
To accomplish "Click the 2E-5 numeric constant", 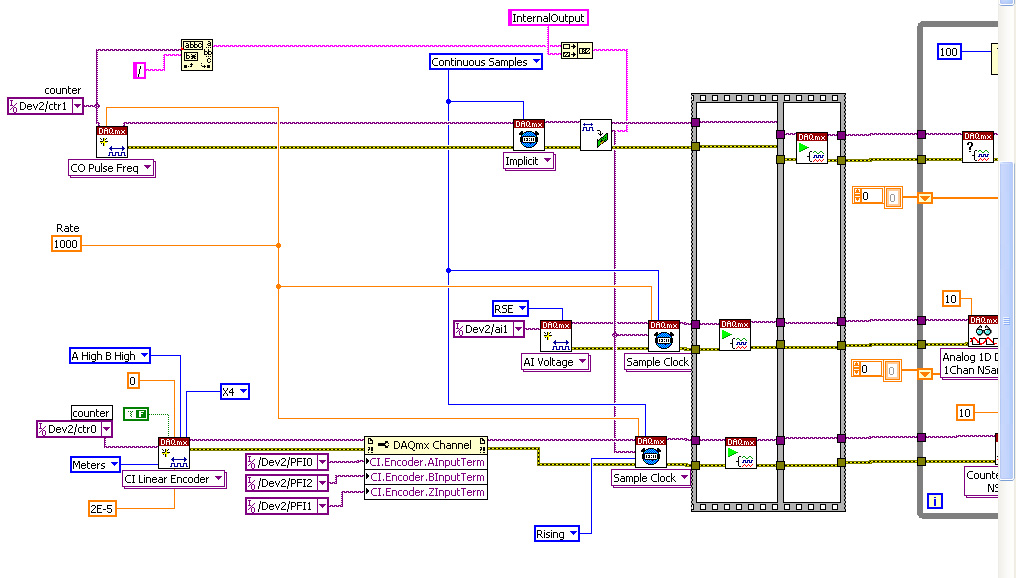I will (x=102, y=509).
